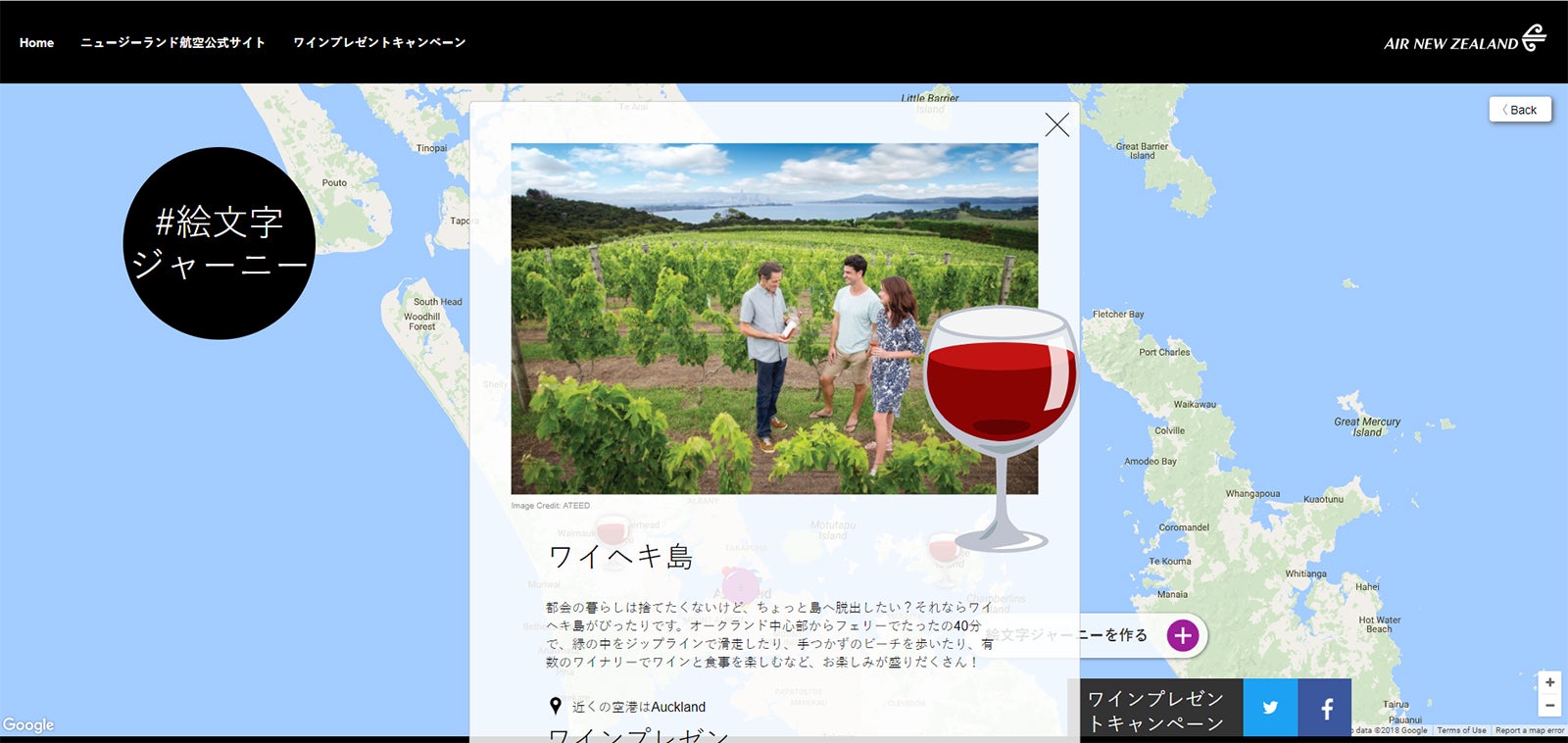Open the Home menu item
The height and width of the screenshot is (743, 1568).
36,42
